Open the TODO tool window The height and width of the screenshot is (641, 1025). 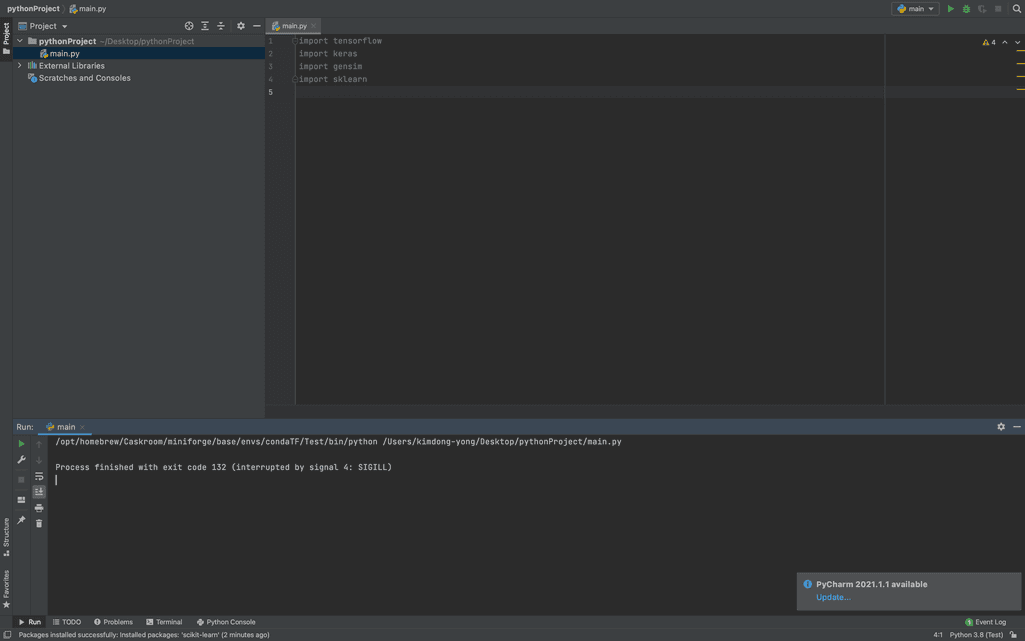coord(67,622)
